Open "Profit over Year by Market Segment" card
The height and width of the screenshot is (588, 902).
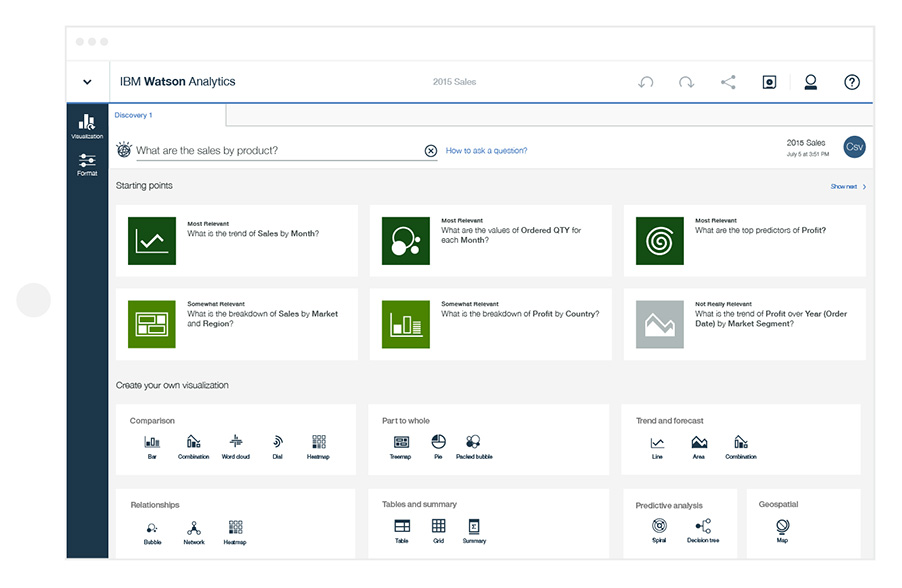tap(744, 324)
